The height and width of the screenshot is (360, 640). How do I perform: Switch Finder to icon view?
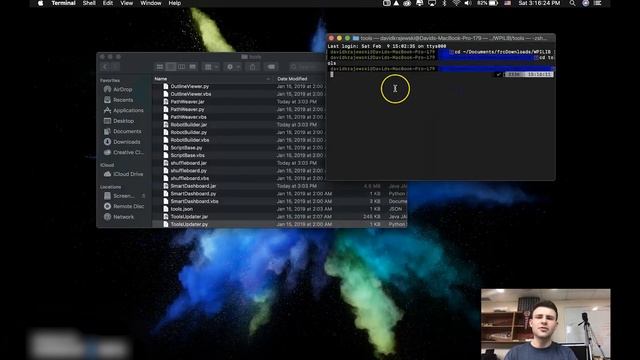[x=160, y=67]
